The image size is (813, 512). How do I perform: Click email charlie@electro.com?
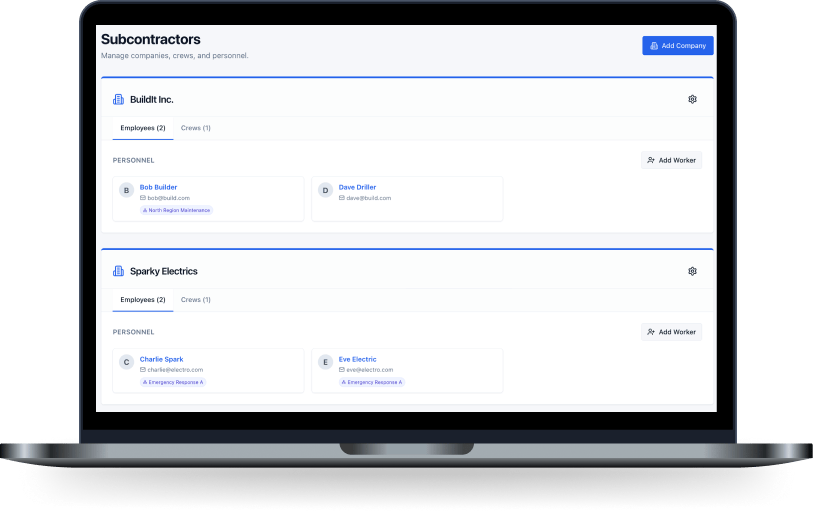[x=175, y=370]
